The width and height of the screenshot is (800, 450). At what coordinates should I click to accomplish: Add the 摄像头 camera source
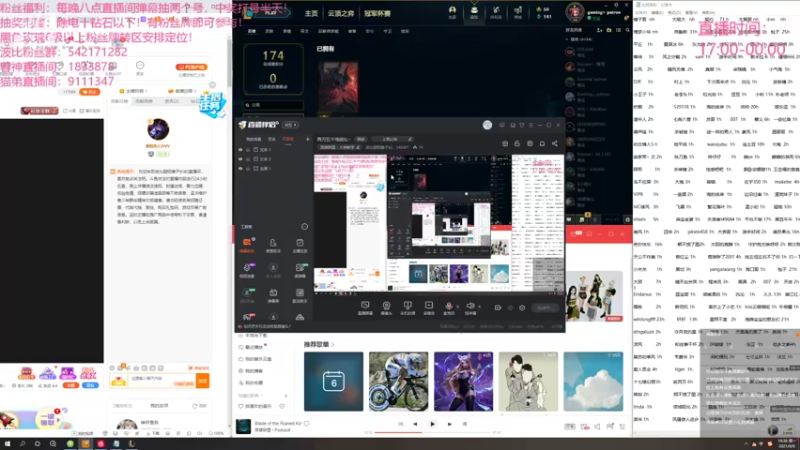[x=386, y=307]
